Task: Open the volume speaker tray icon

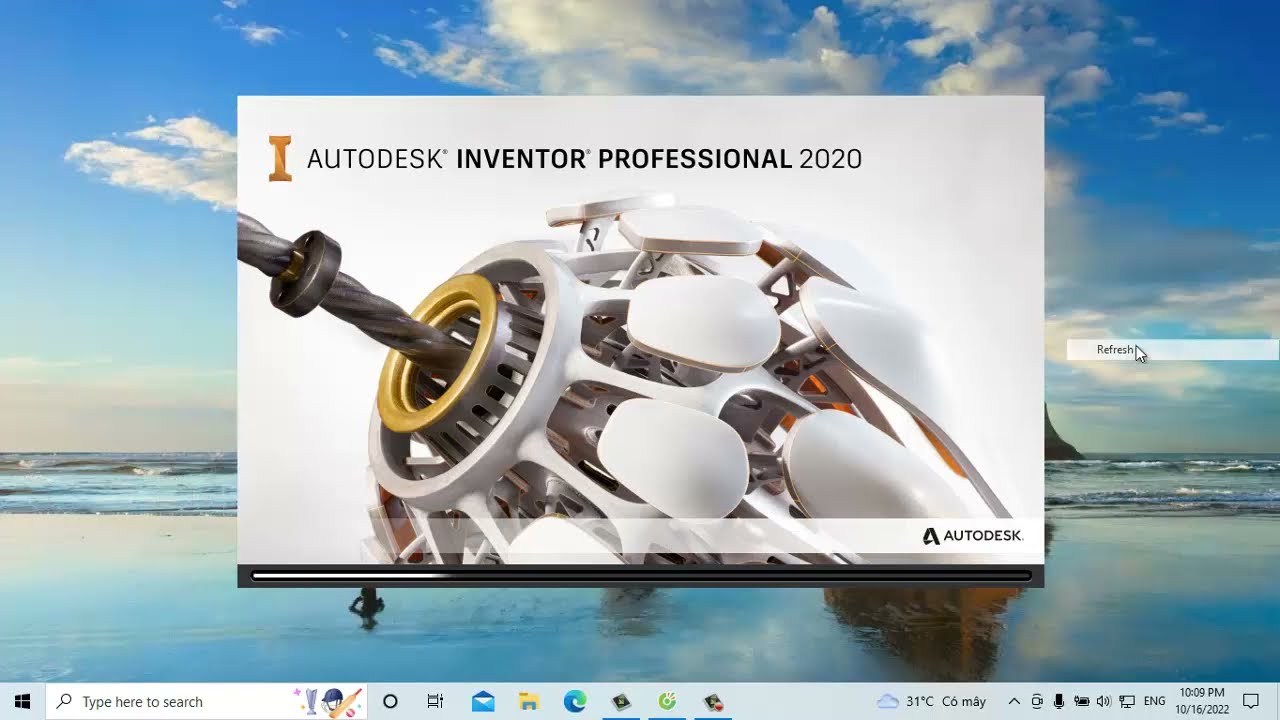Action: (1104, 701)
